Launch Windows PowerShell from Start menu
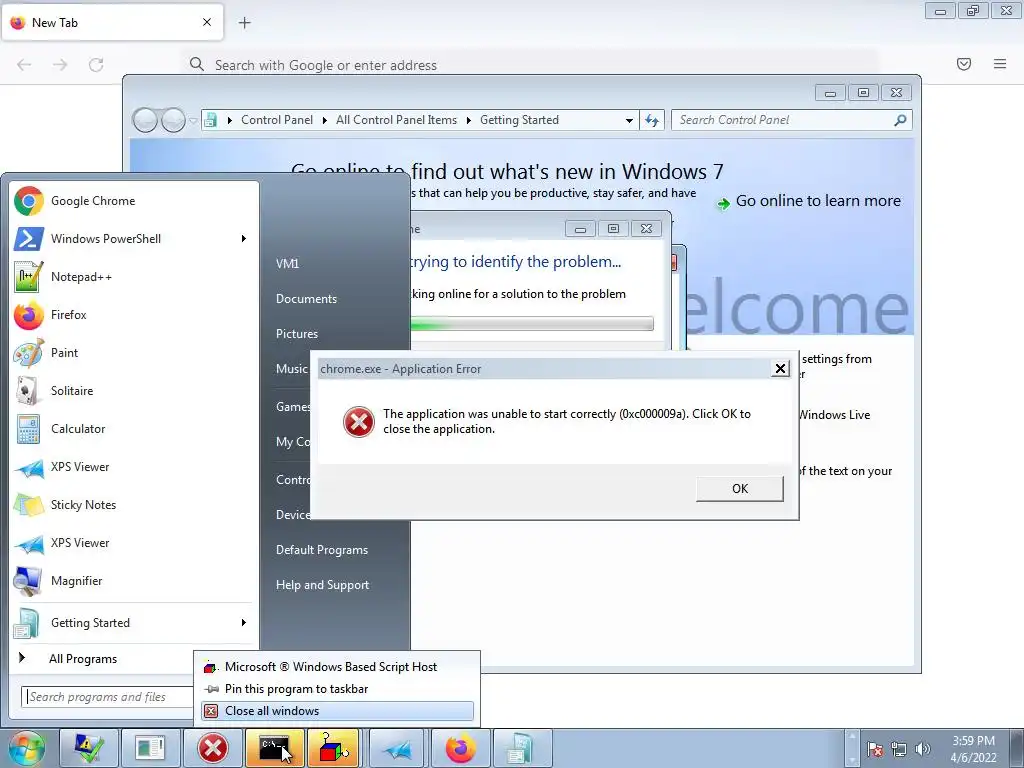Viewport: 1024px width, 768px height. 134,239
